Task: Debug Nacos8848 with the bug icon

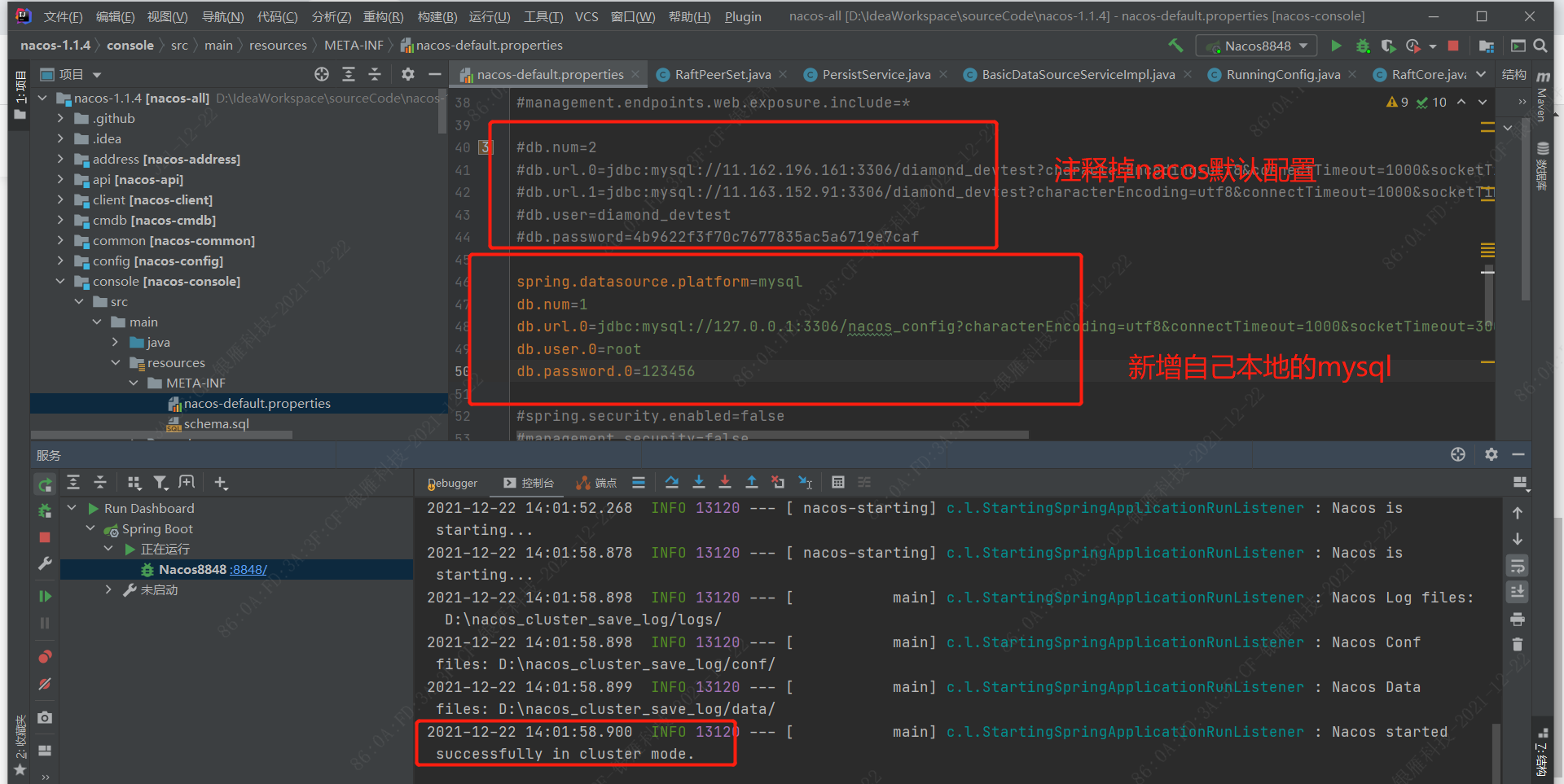Action: (x=1363, y=46)
